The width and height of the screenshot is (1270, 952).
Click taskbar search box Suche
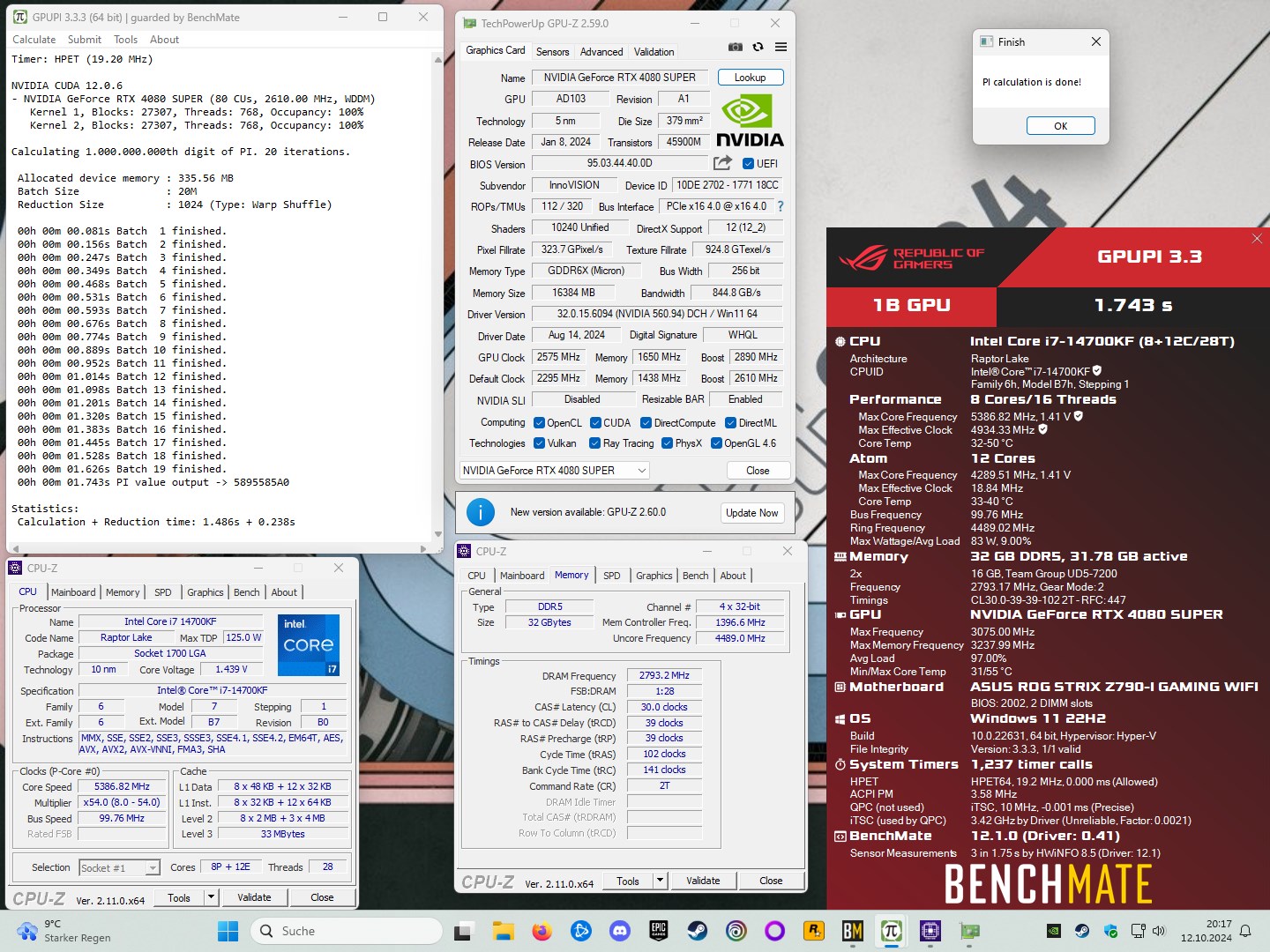[347, 931]
